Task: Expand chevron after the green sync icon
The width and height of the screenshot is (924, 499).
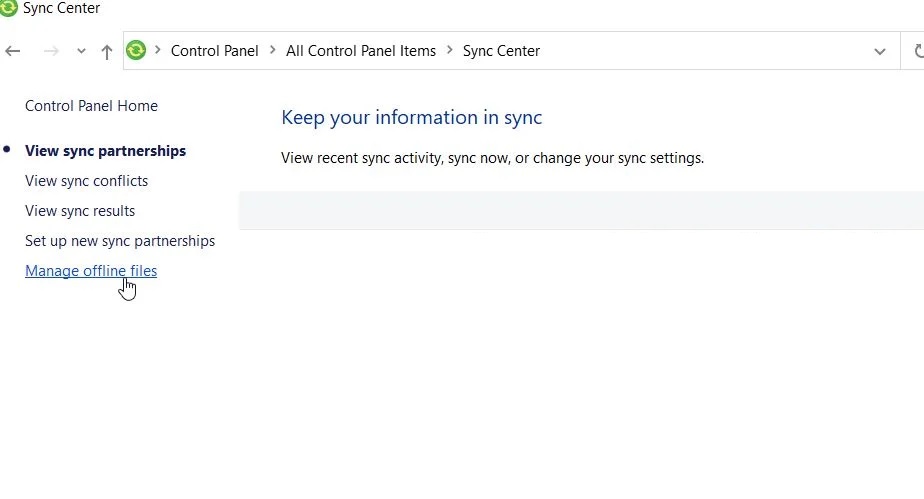Action: [158, 50]
